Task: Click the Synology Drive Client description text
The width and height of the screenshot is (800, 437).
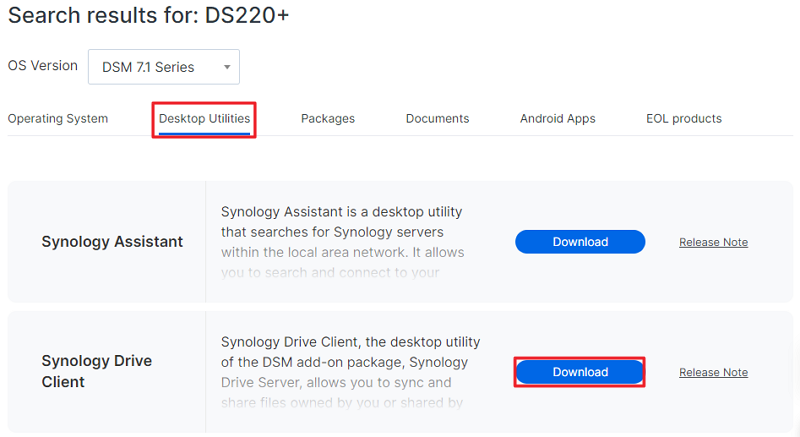Action: tap(351, 372)
